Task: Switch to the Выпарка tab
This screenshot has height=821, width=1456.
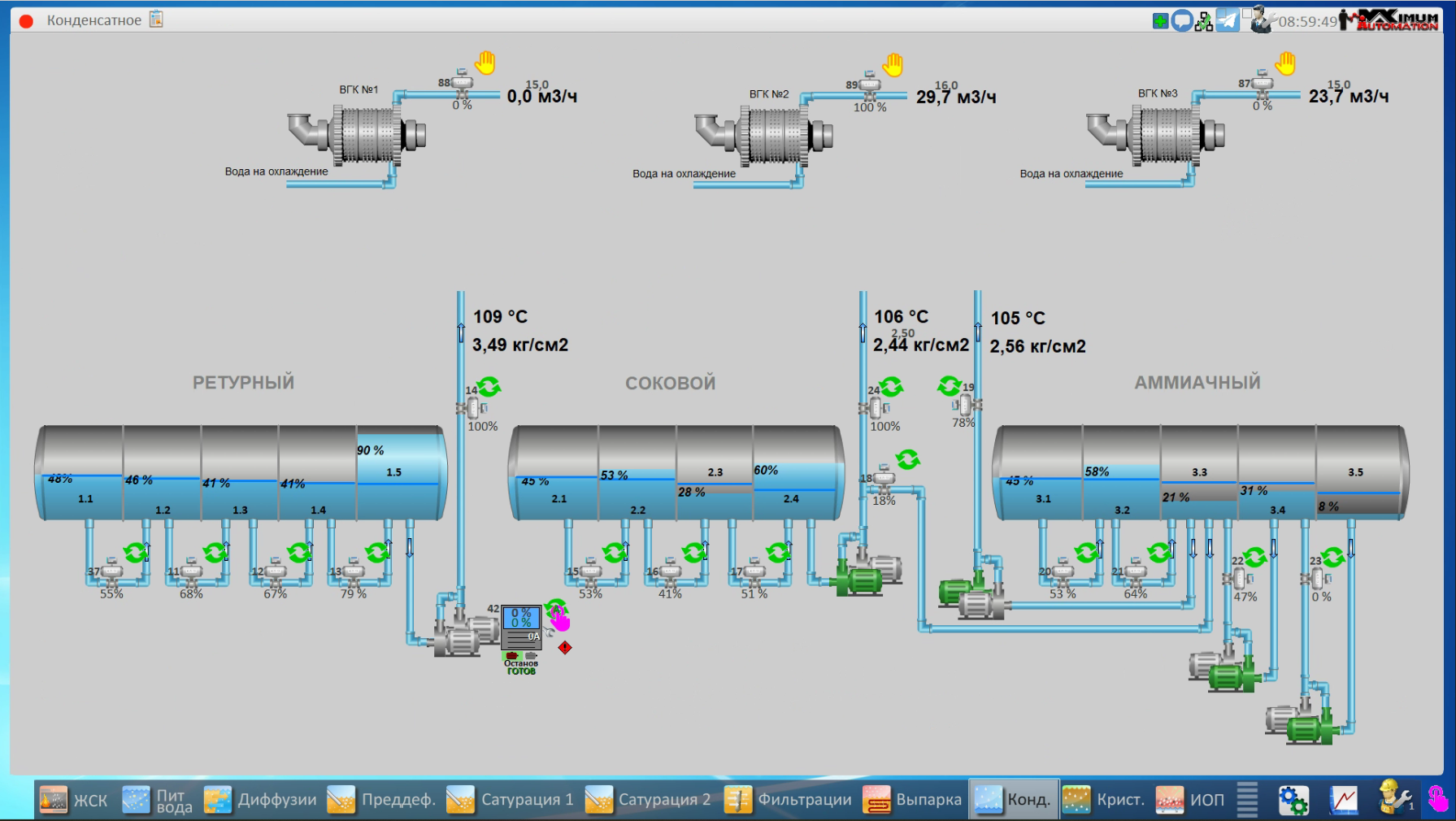Action: tap(913, 800)
